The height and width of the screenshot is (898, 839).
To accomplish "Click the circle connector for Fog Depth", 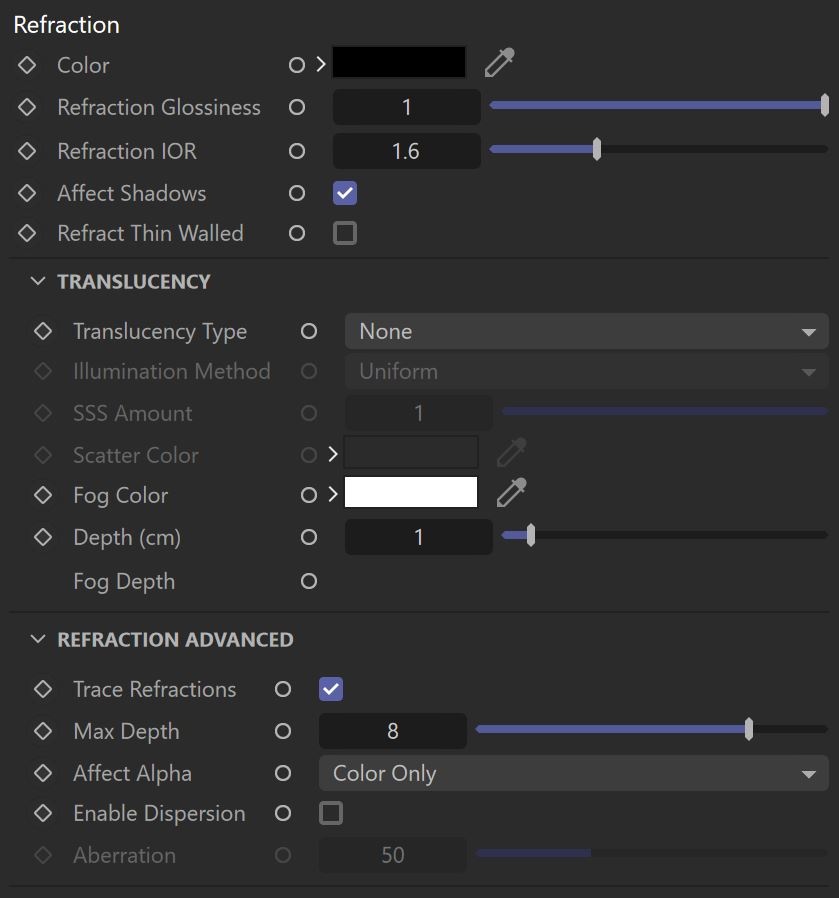I will pyautogui.click(x=309, y=581).
